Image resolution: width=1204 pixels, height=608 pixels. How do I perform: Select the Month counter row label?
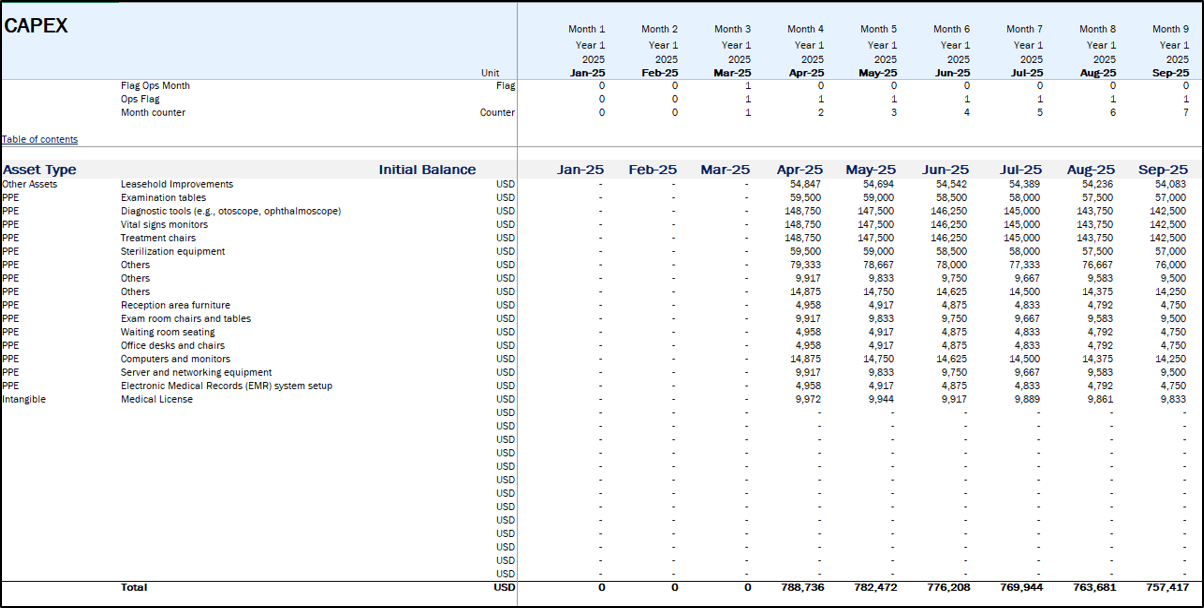tap(153, 113)
